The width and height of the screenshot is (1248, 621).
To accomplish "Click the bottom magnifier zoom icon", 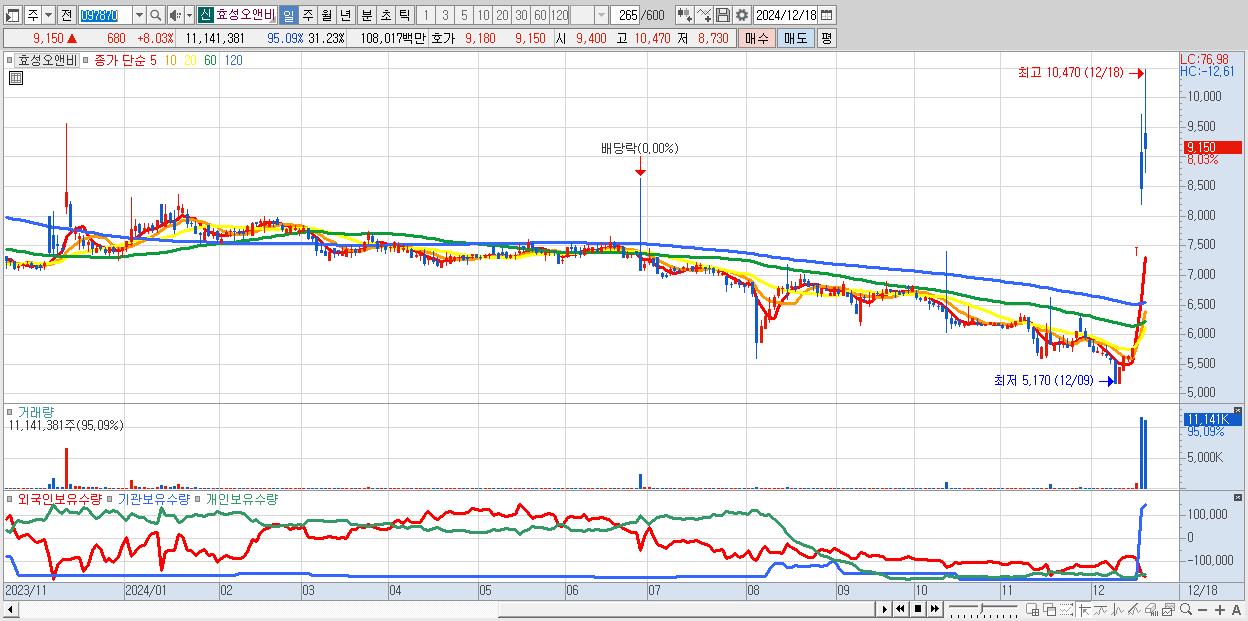I will click(x=1186, y=609).
